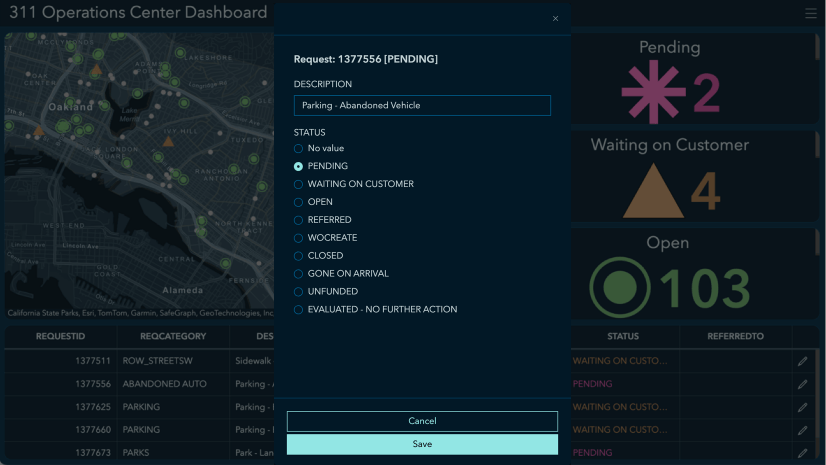Click the Description text field
Viewport: 826px width, 465px height.
coord(422,105)
